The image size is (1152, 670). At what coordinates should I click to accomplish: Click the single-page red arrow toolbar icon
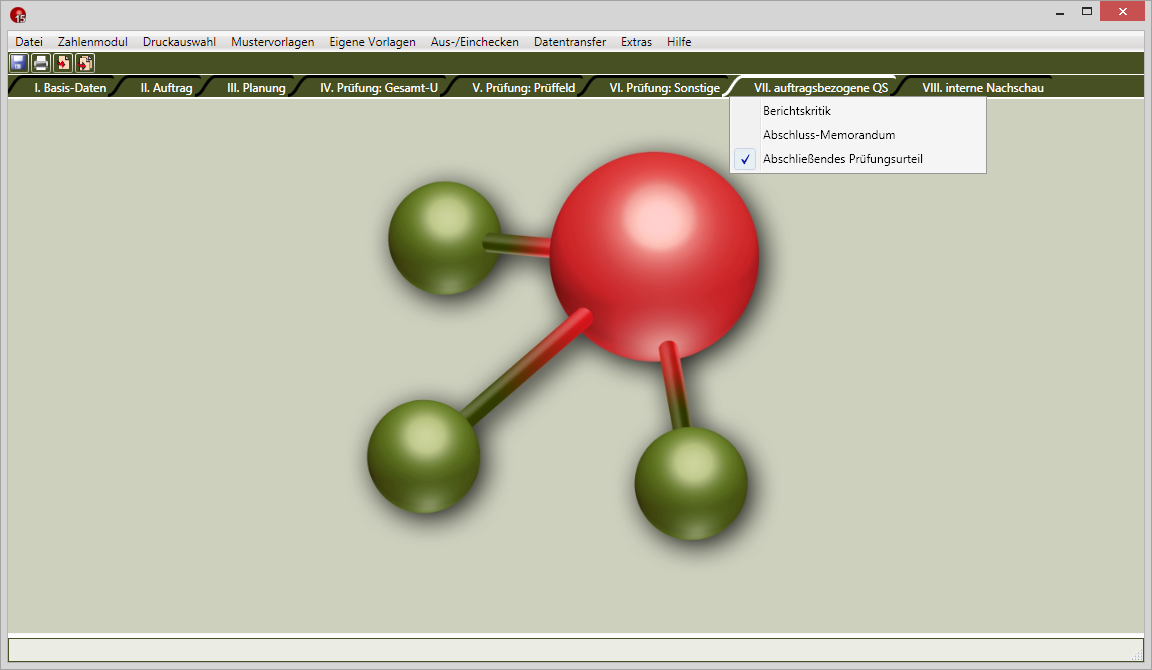click(63, 63)
